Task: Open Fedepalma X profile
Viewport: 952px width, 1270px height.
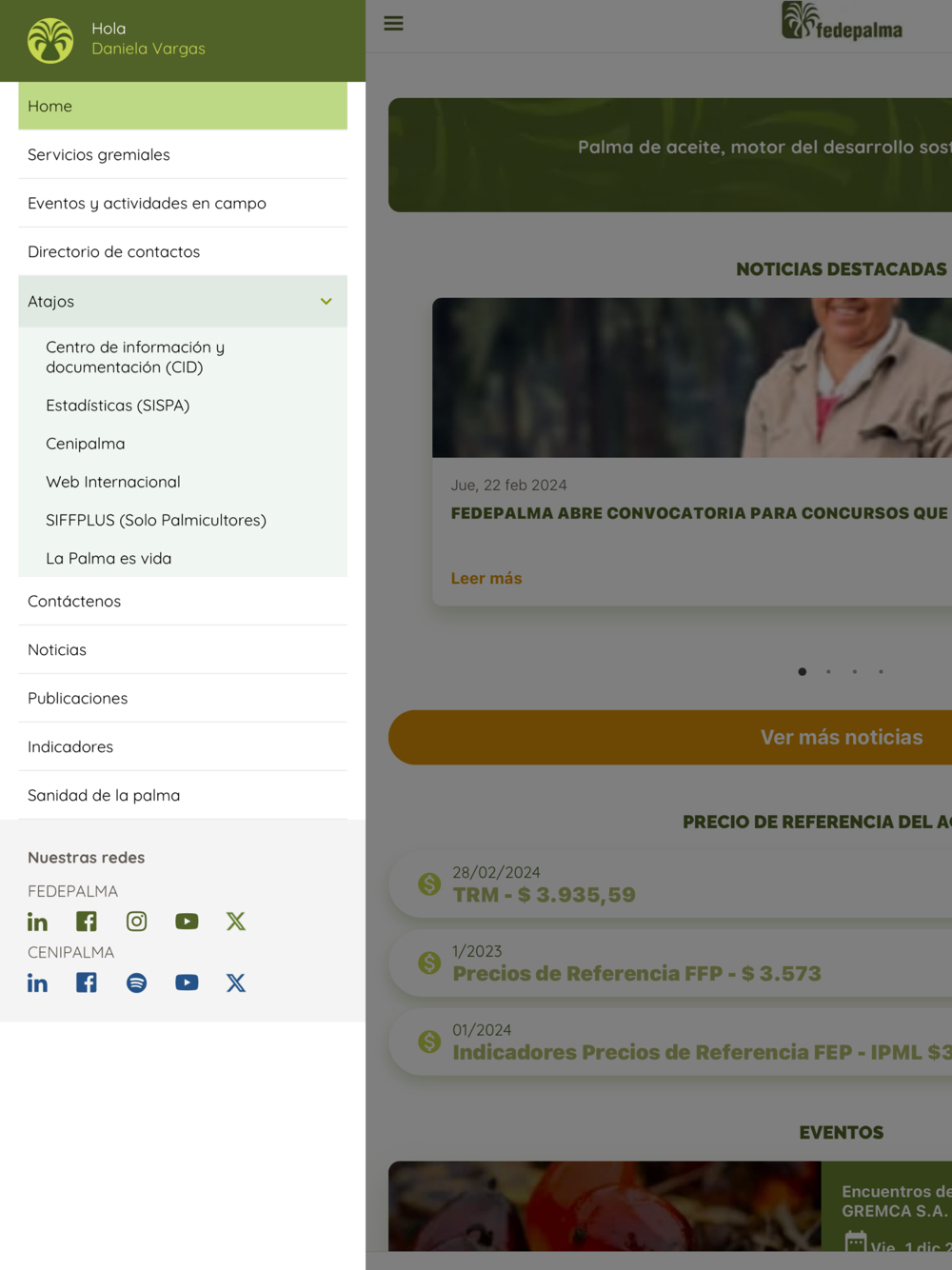Action: coord(236,922)
